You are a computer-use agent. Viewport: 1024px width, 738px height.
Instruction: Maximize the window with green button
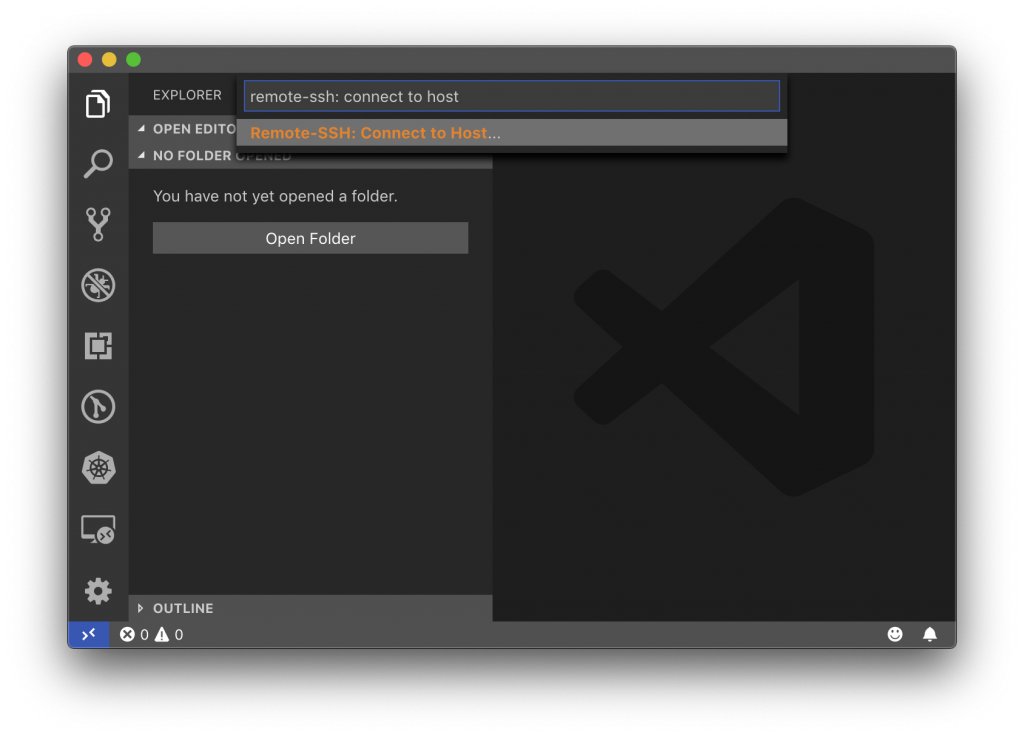[x=133, y=59]
